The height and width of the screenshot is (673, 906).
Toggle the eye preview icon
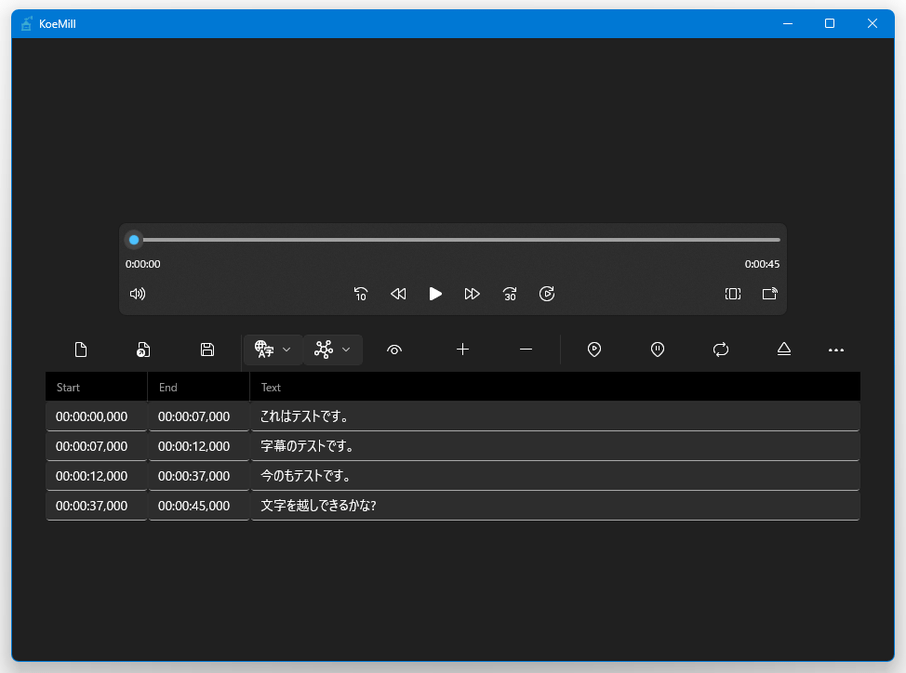pos(394,349)
